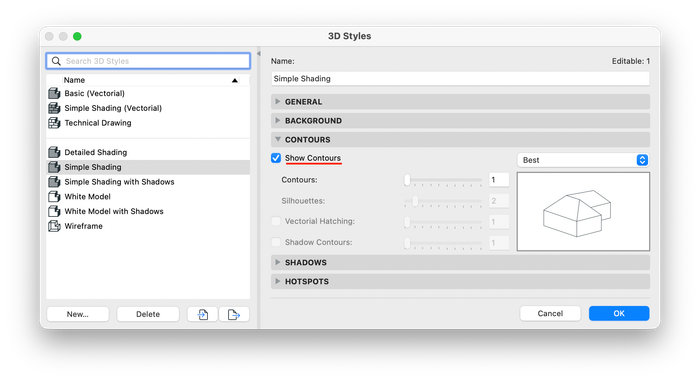Click the Simple Shading style icon

coord(54,167)
